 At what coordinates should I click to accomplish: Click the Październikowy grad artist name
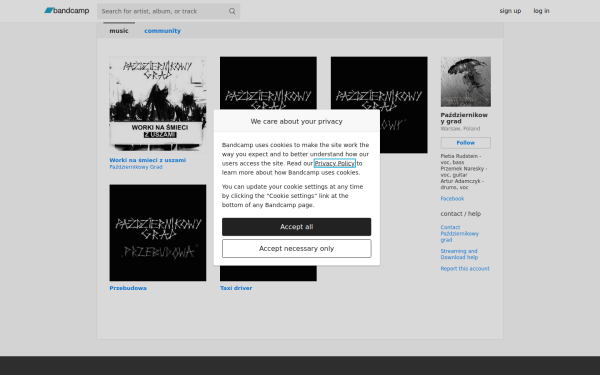point(464,118)
